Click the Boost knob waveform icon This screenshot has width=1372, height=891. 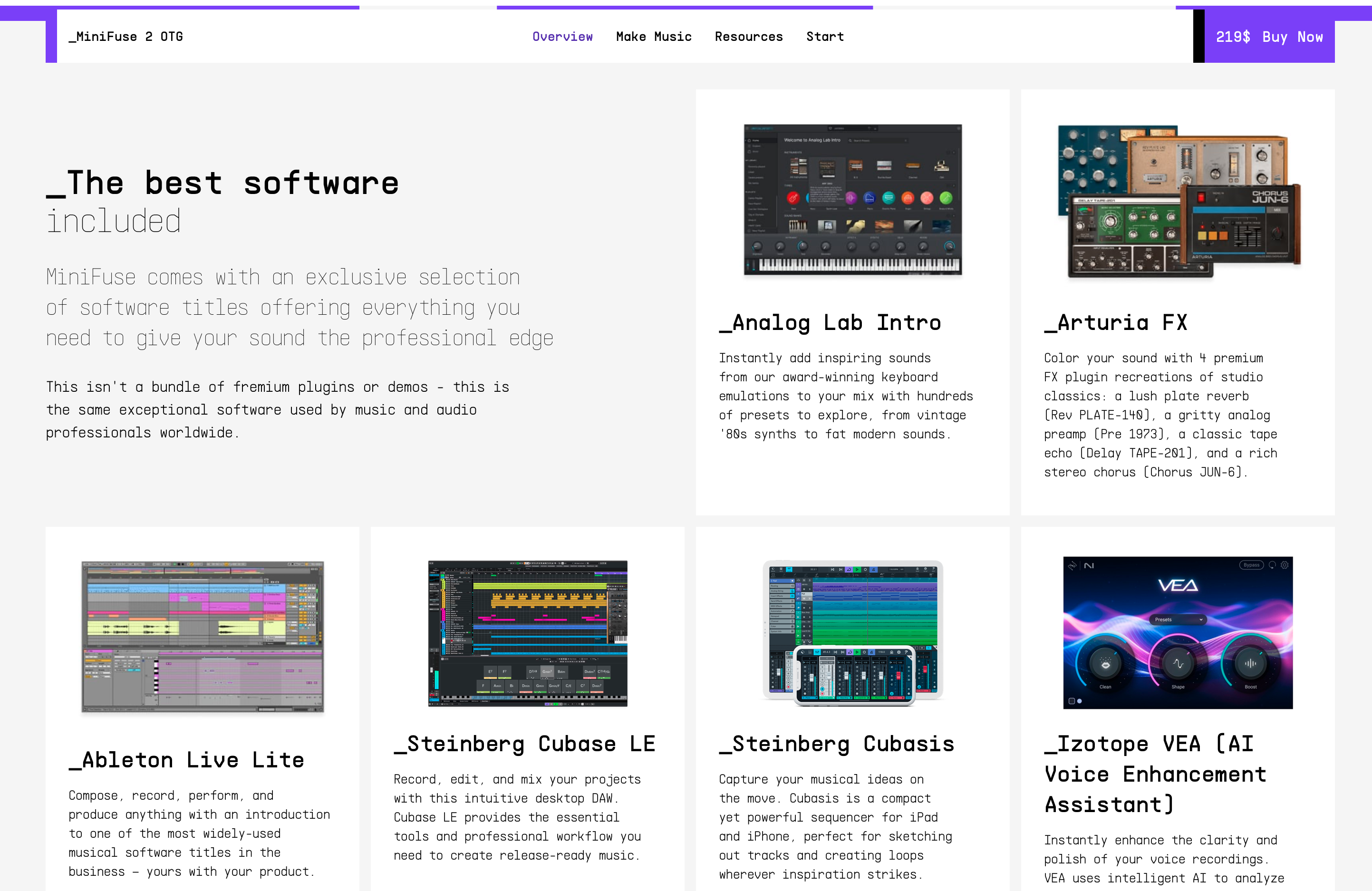pos(1250,664)
